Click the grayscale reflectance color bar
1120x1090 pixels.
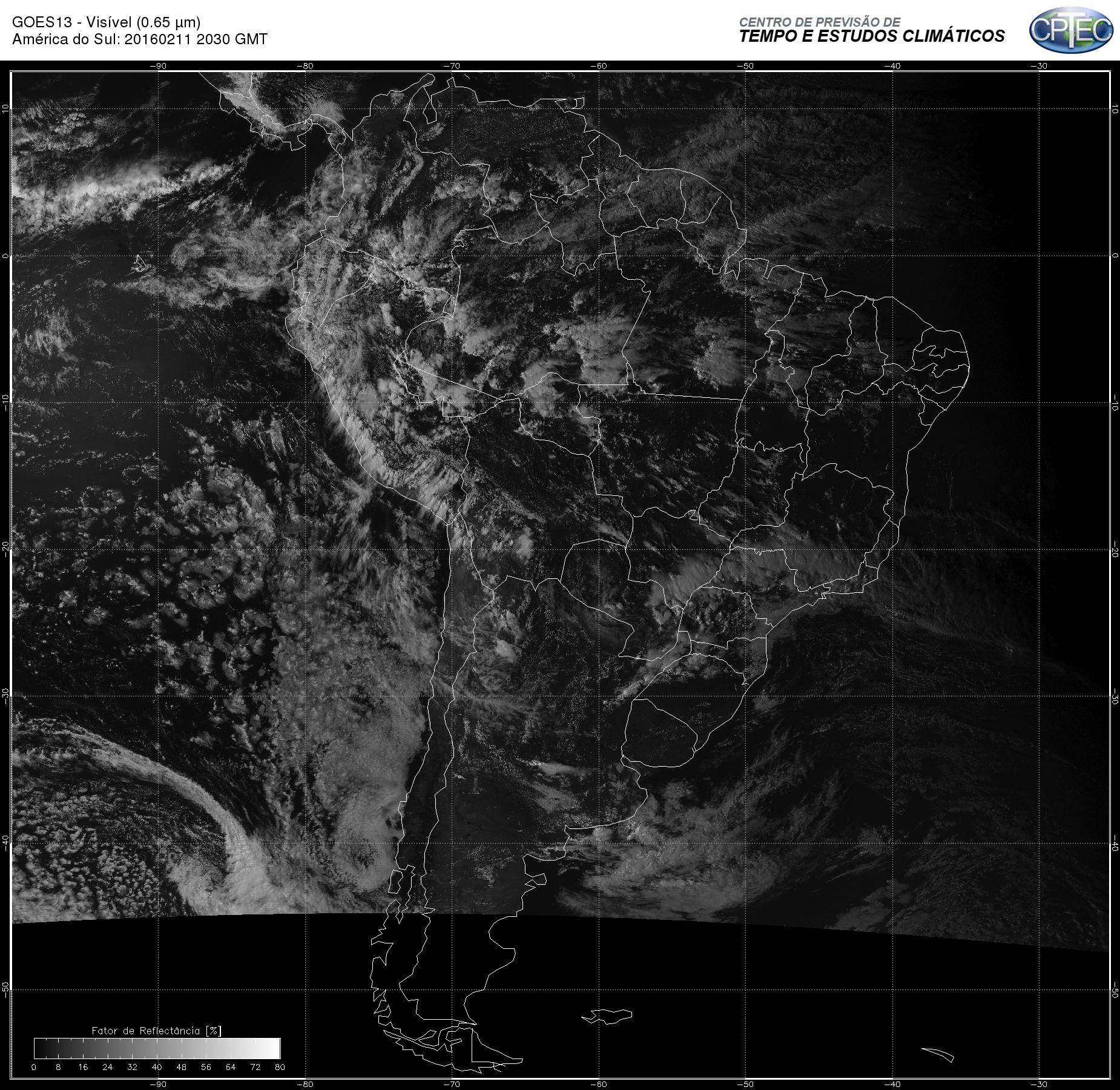(x=157, y=1048)
